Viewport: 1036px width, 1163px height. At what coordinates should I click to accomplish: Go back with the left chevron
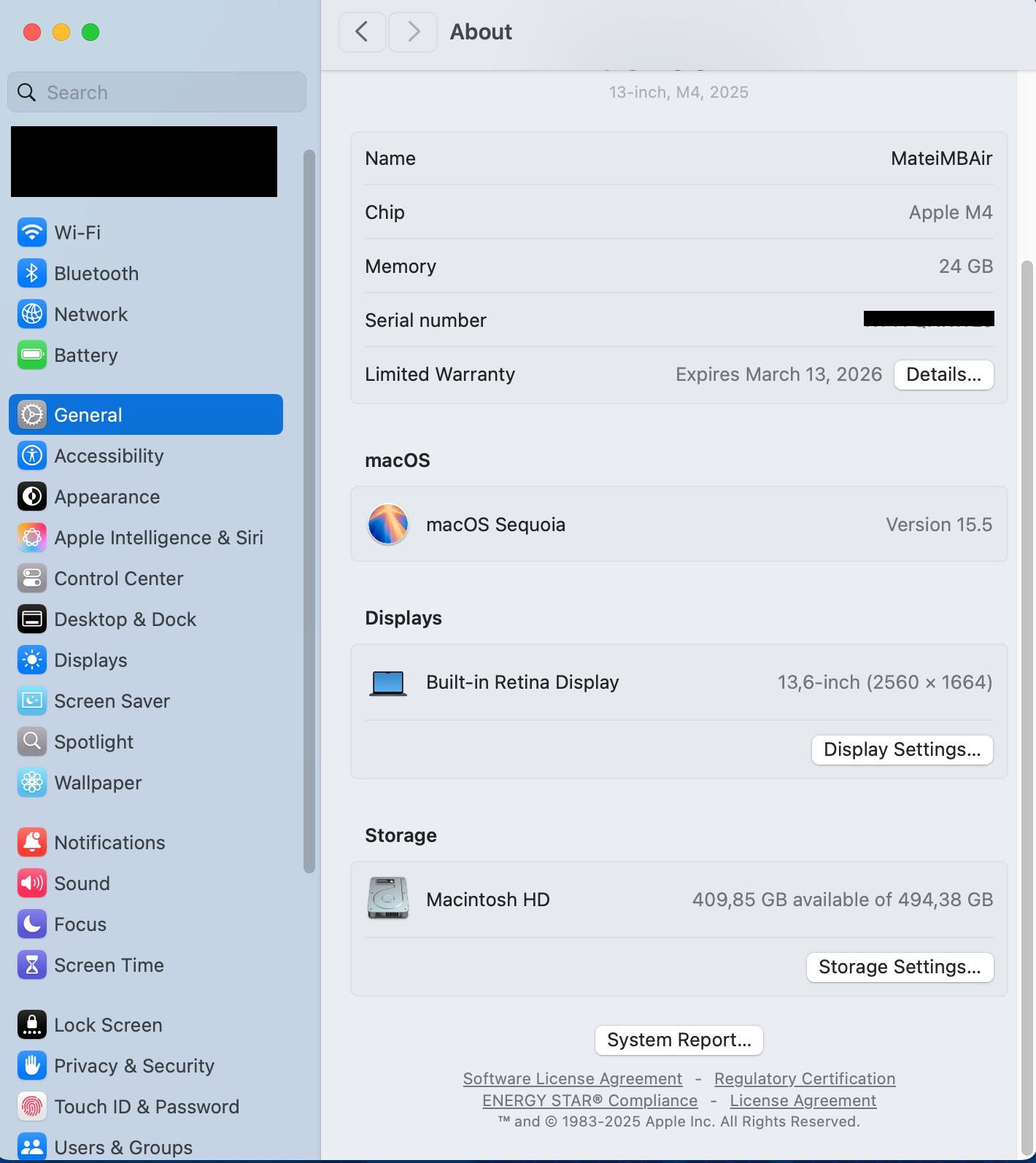[x=362, y=32]
